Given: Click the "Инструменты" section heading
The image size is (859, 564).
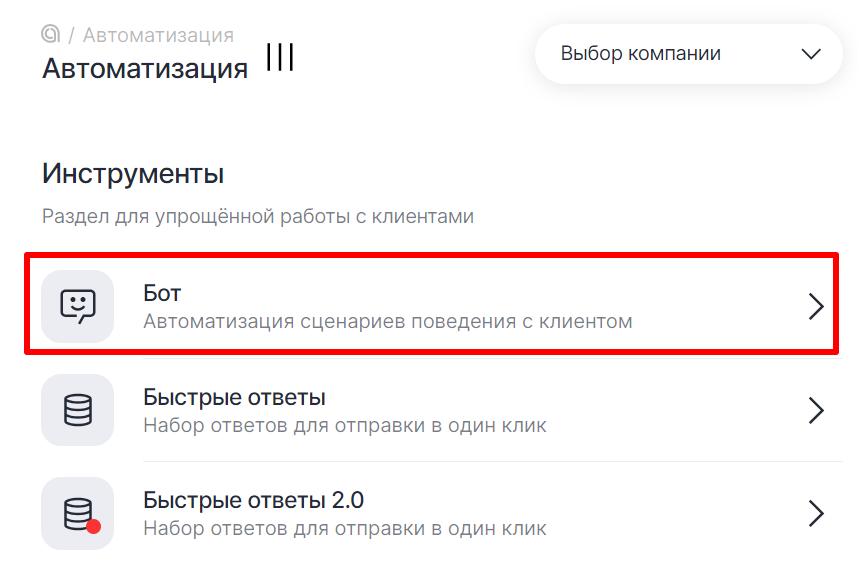Looking at the screenshot, I should (133, 173).
